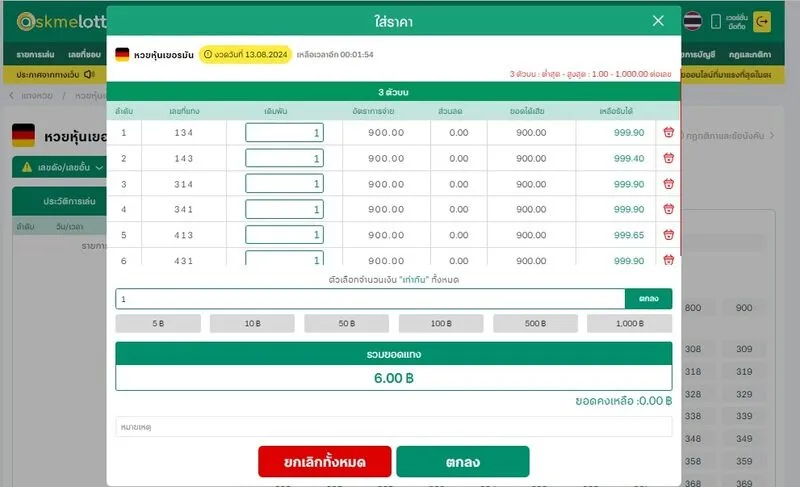Select number 359 in background grid
This screenshot has height=487, width=800.
744,461
